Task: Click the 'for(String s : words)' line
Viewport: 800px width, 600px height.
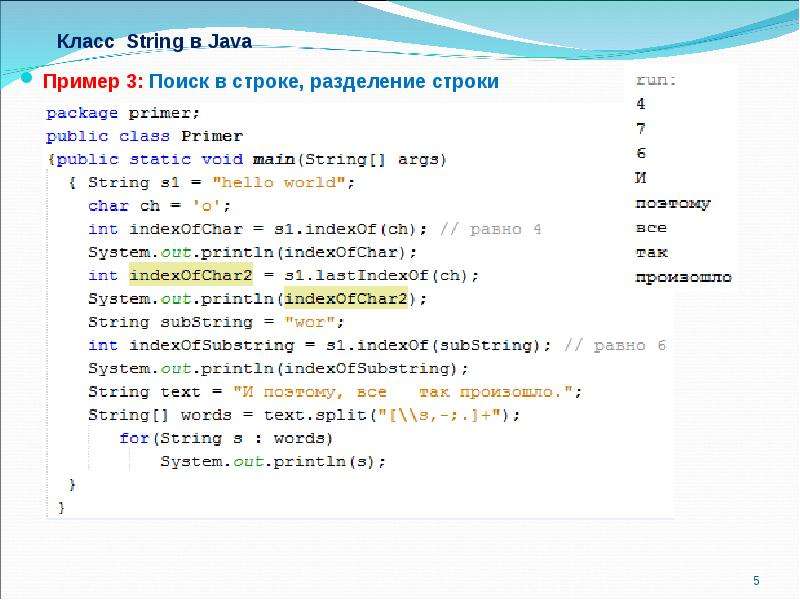Action: 226,438
